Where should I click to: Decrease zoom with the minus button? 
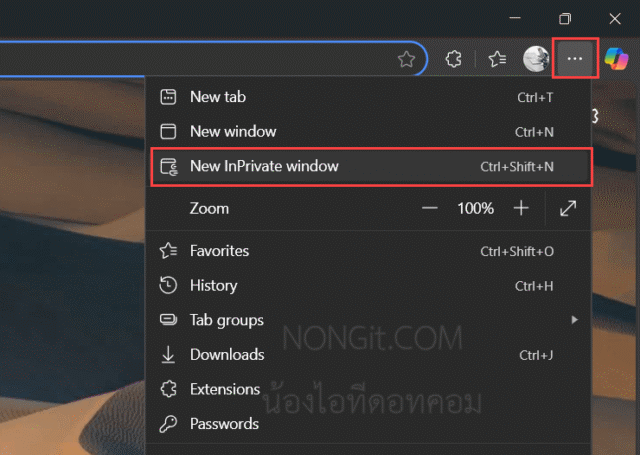click(x=429, y=209)
